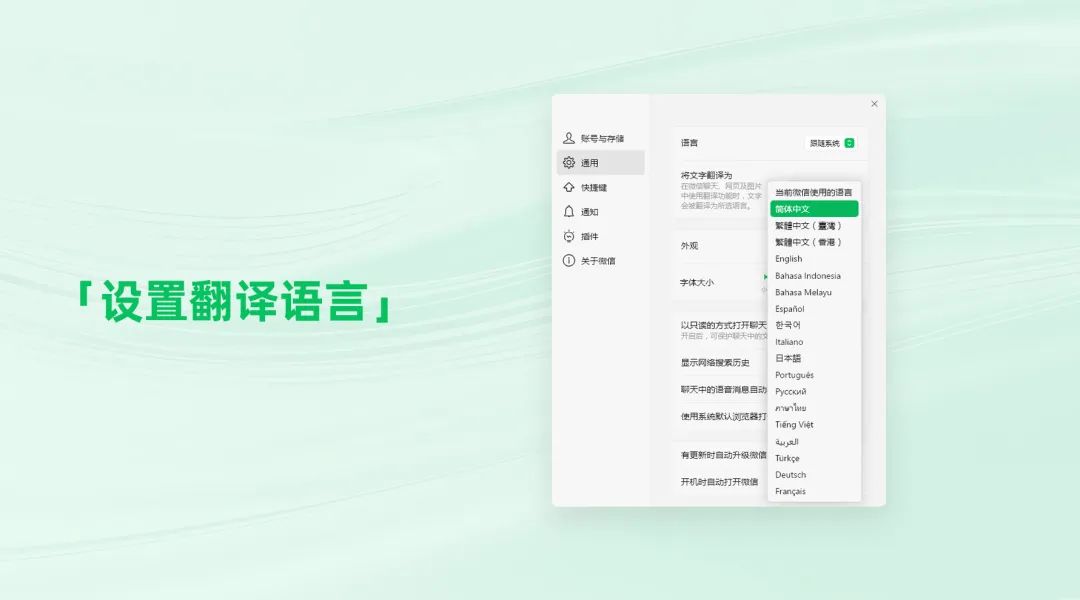
Task: Choose English as translation language
Action: [813, 259]
